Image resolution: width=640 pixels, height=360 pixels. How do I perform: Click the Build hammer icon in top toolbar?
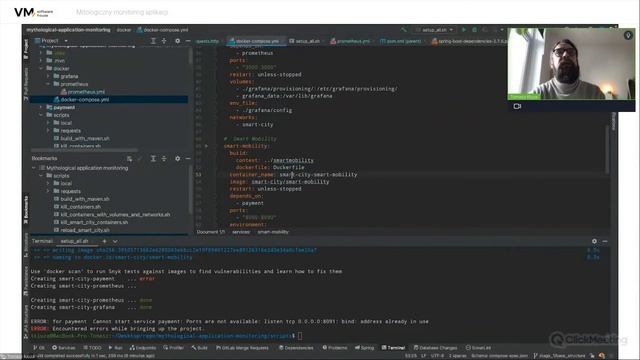point(403,30)
